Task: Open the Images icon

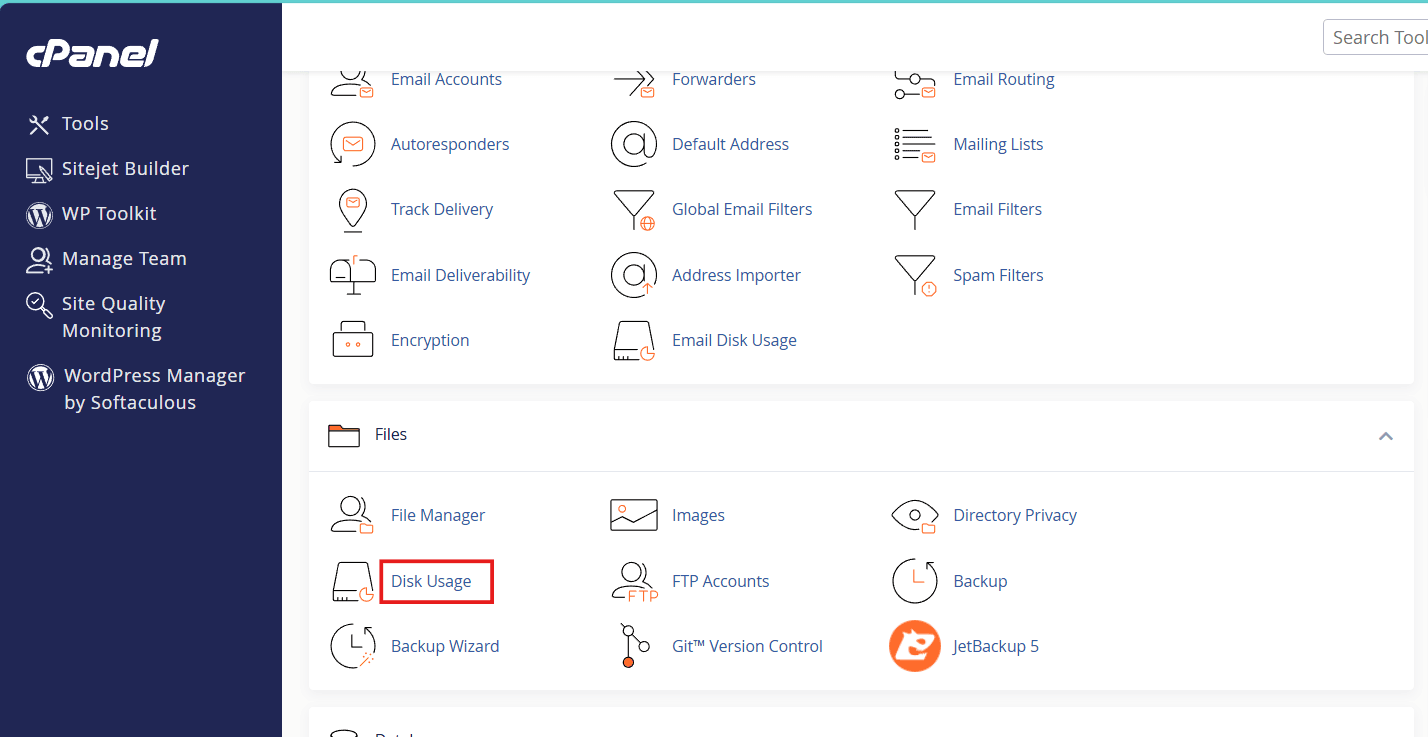Action: [x=633, y=515]
